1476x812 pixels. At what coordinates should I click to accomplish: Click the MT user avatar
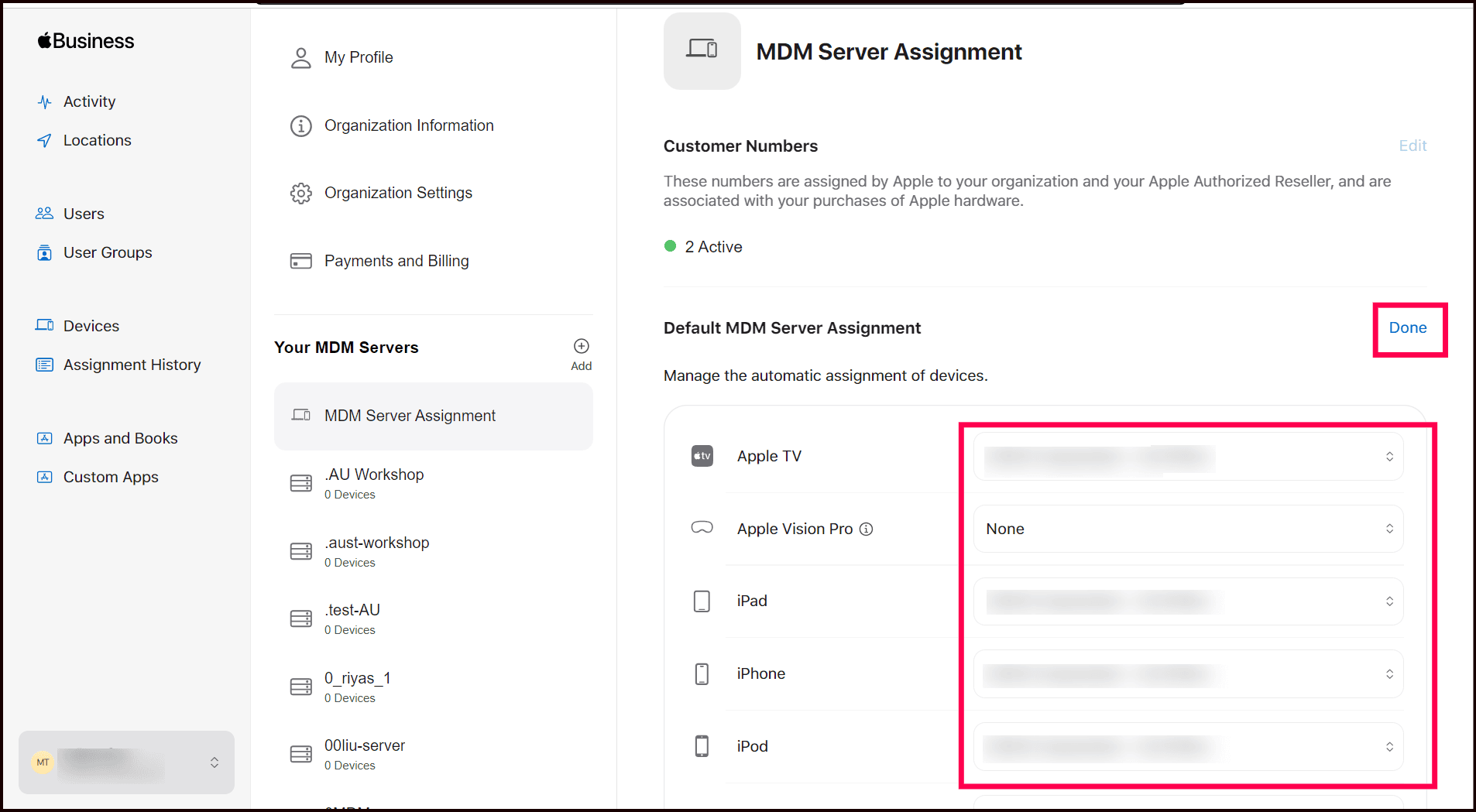coord(43,762)
